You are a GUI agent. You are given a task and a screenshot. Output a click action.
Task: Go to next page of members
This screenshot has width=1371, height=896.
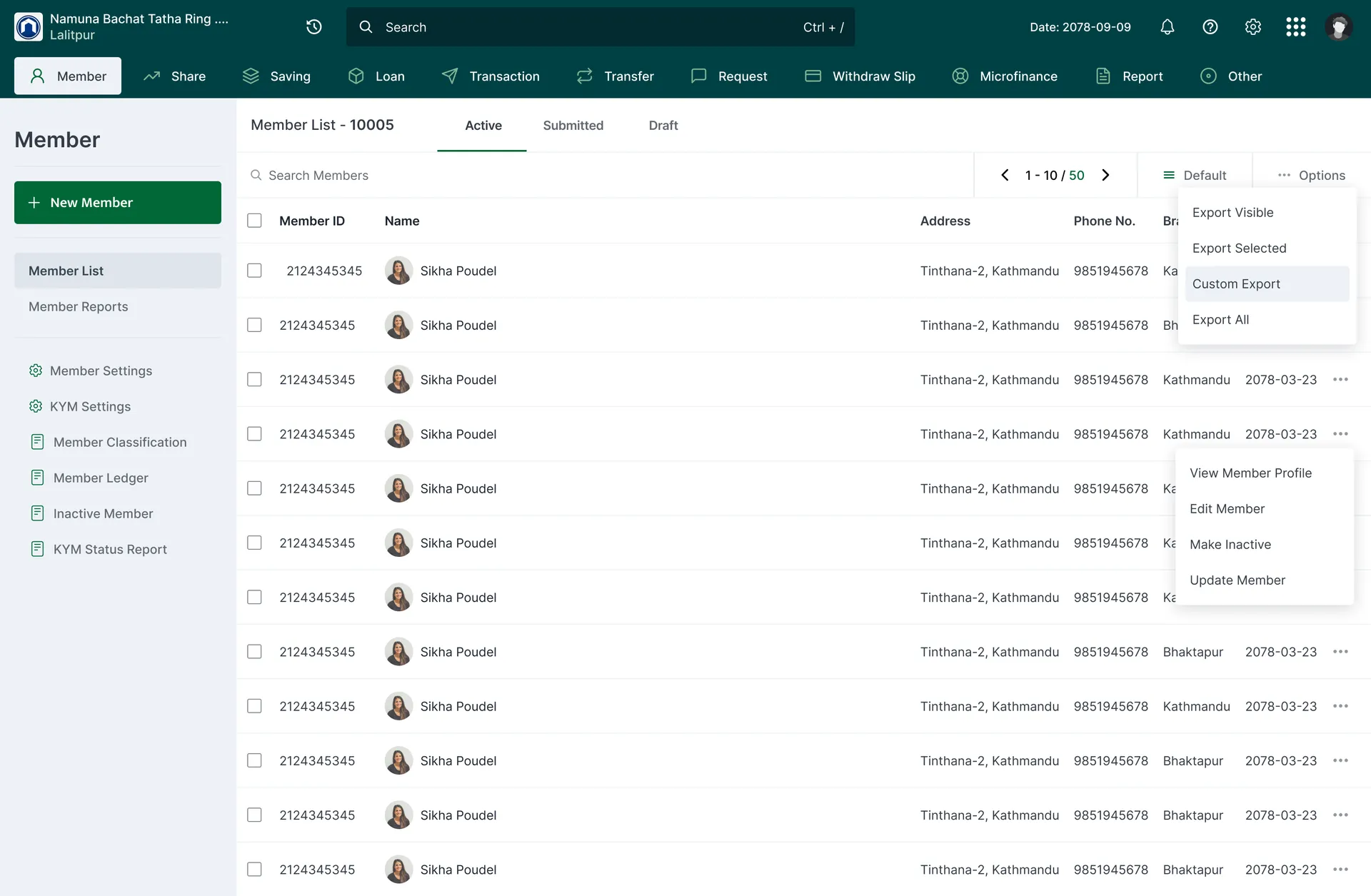[1105, 175]
